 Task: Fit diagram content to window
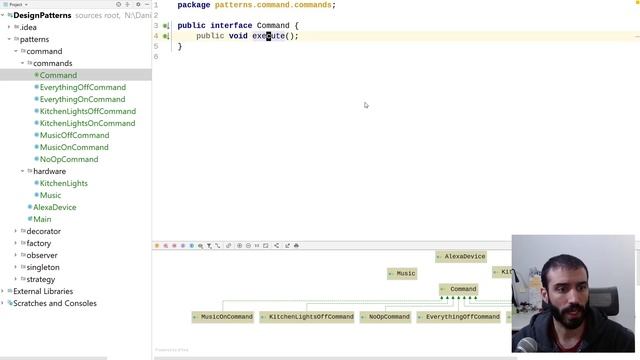coord(266,246)
